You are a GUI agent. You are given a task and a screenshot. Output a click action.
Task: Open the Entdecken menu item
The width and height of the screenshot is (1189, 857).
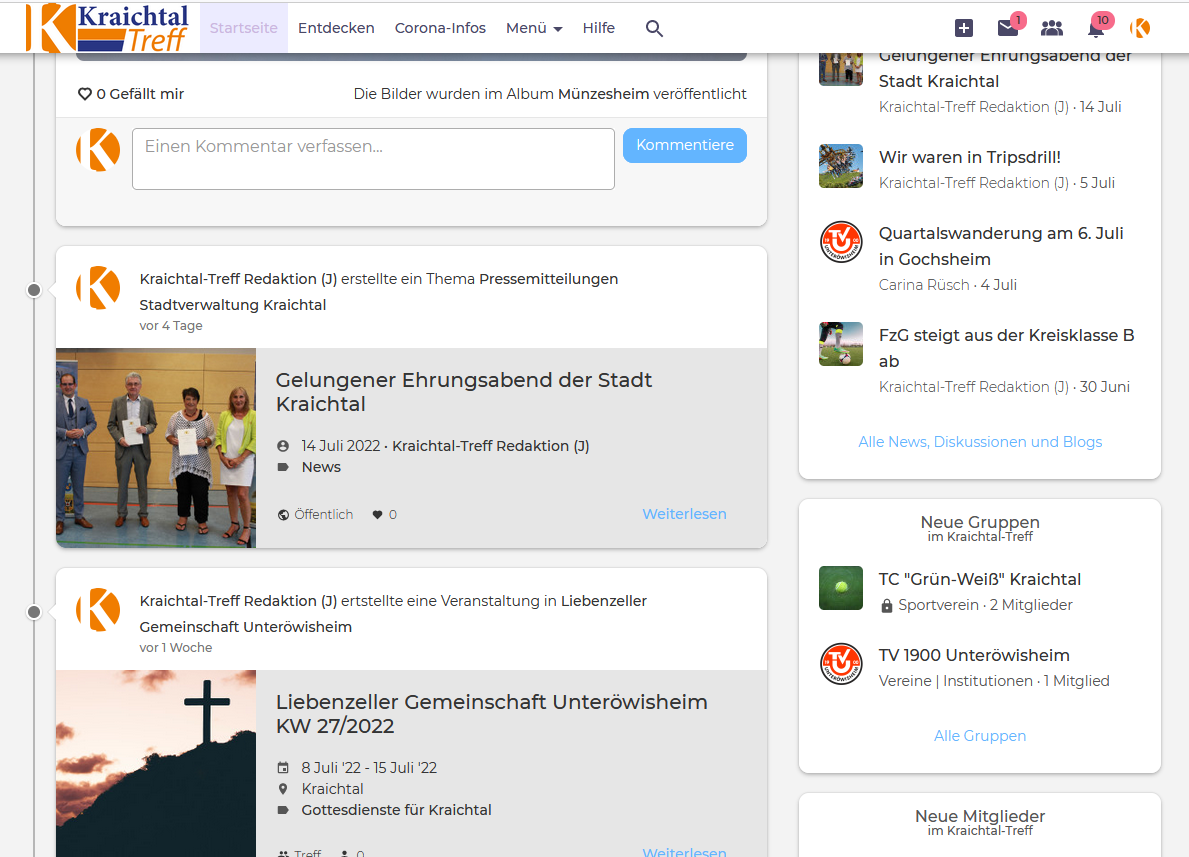[x=336, y=28]
